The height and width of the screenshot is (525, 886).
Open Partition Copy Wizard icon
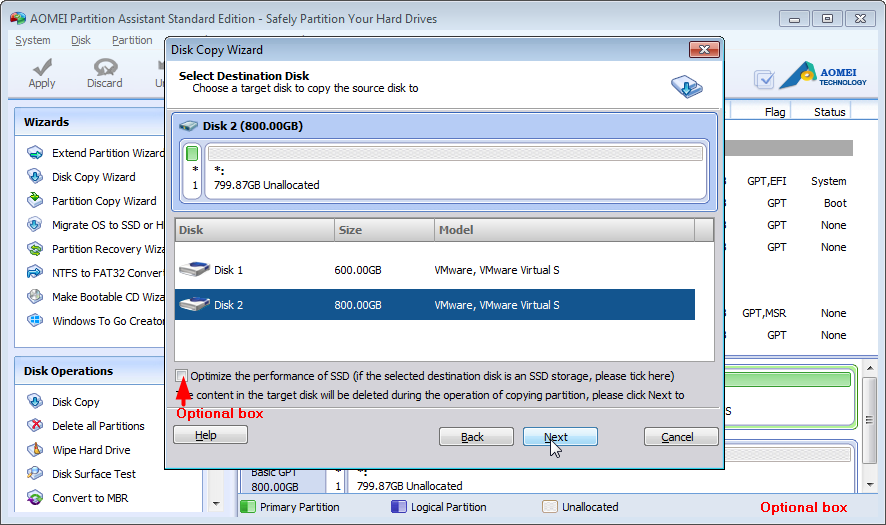35,200
